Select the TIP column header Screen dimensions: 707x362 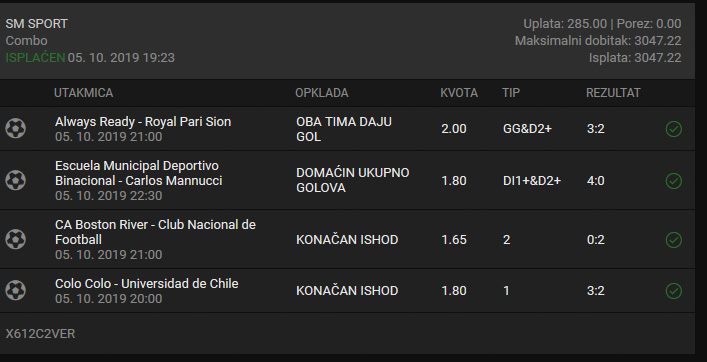[511, 93]
